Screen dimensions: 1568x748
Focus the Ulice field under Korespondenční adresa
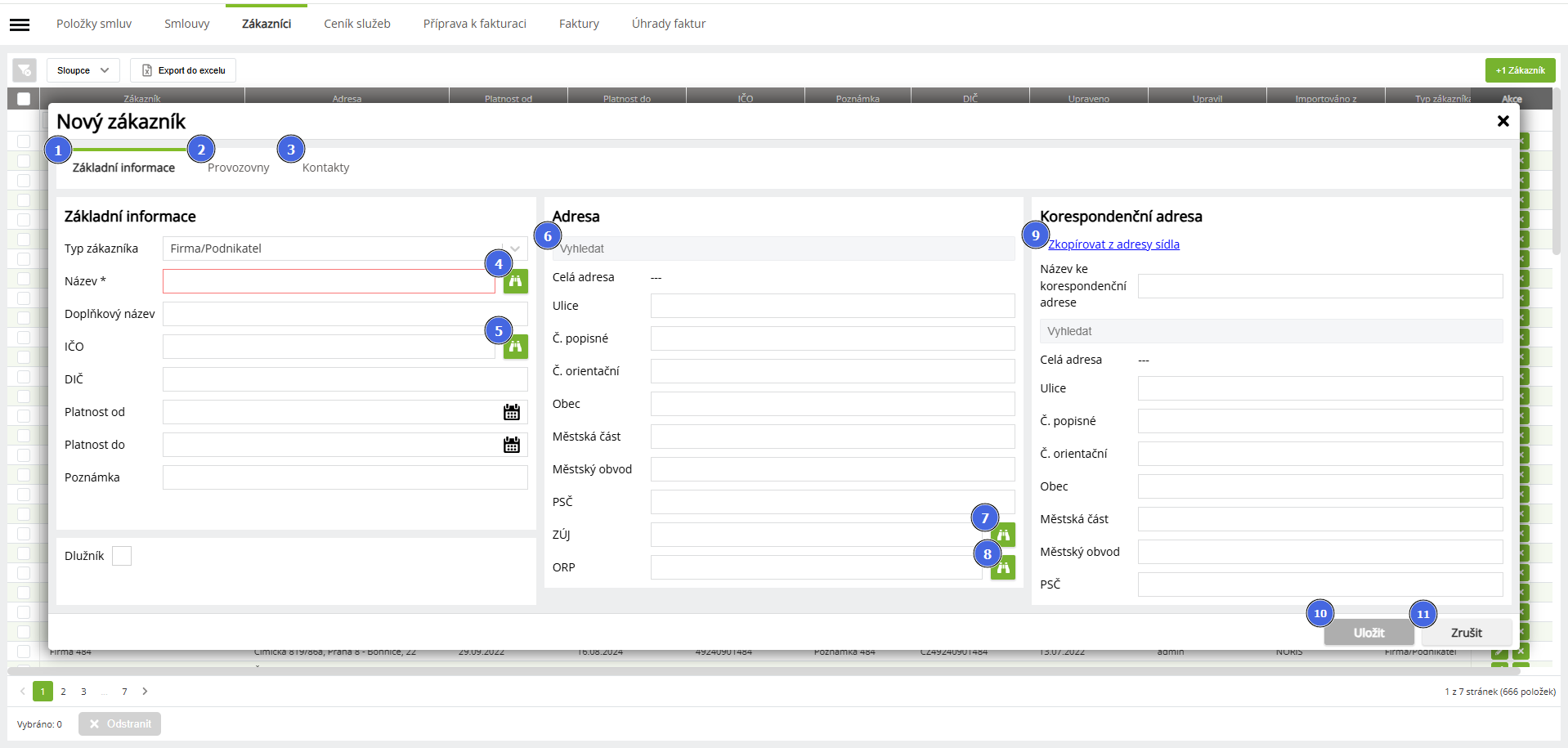pyautogui.click(x=1320, y=388)
